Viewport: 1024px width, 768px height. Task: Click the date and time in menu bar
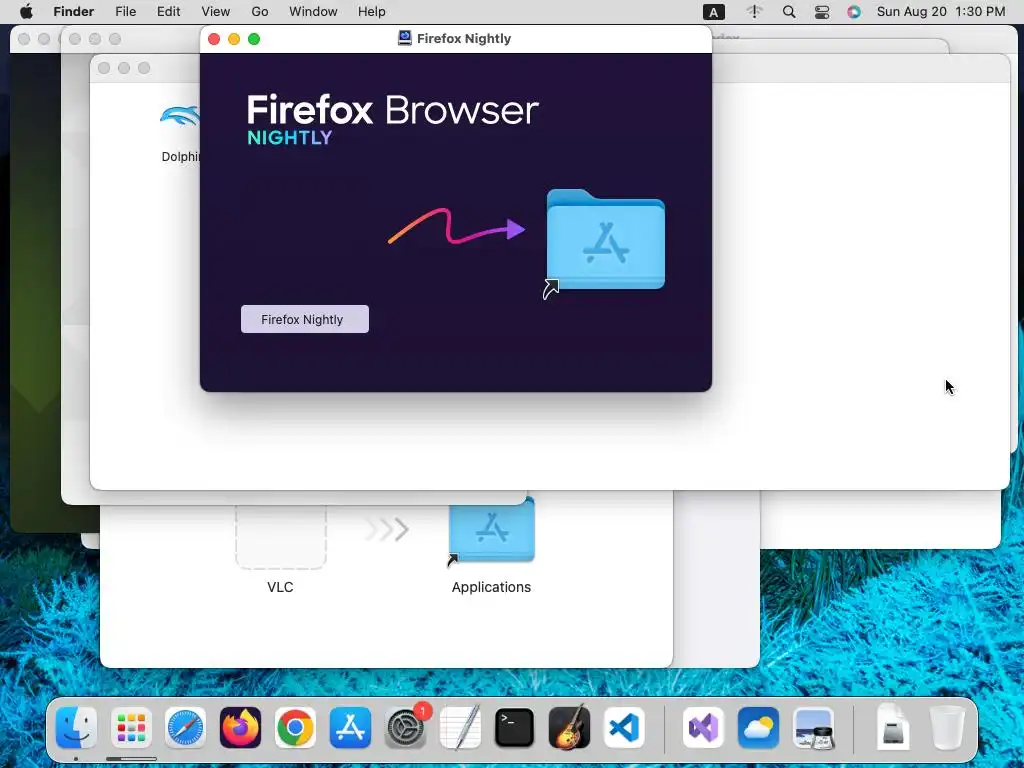[941, 12]
